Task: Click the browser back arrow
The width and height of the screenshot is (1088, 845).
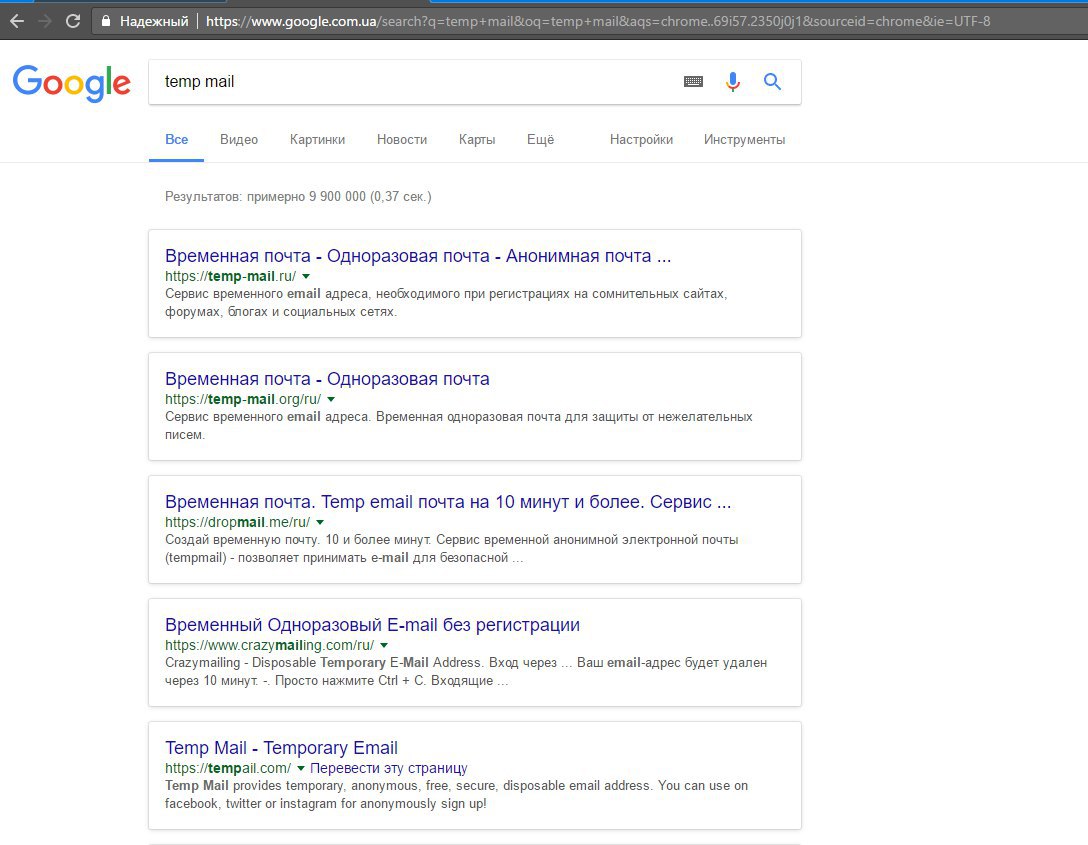Action: (x=17, y=22)
